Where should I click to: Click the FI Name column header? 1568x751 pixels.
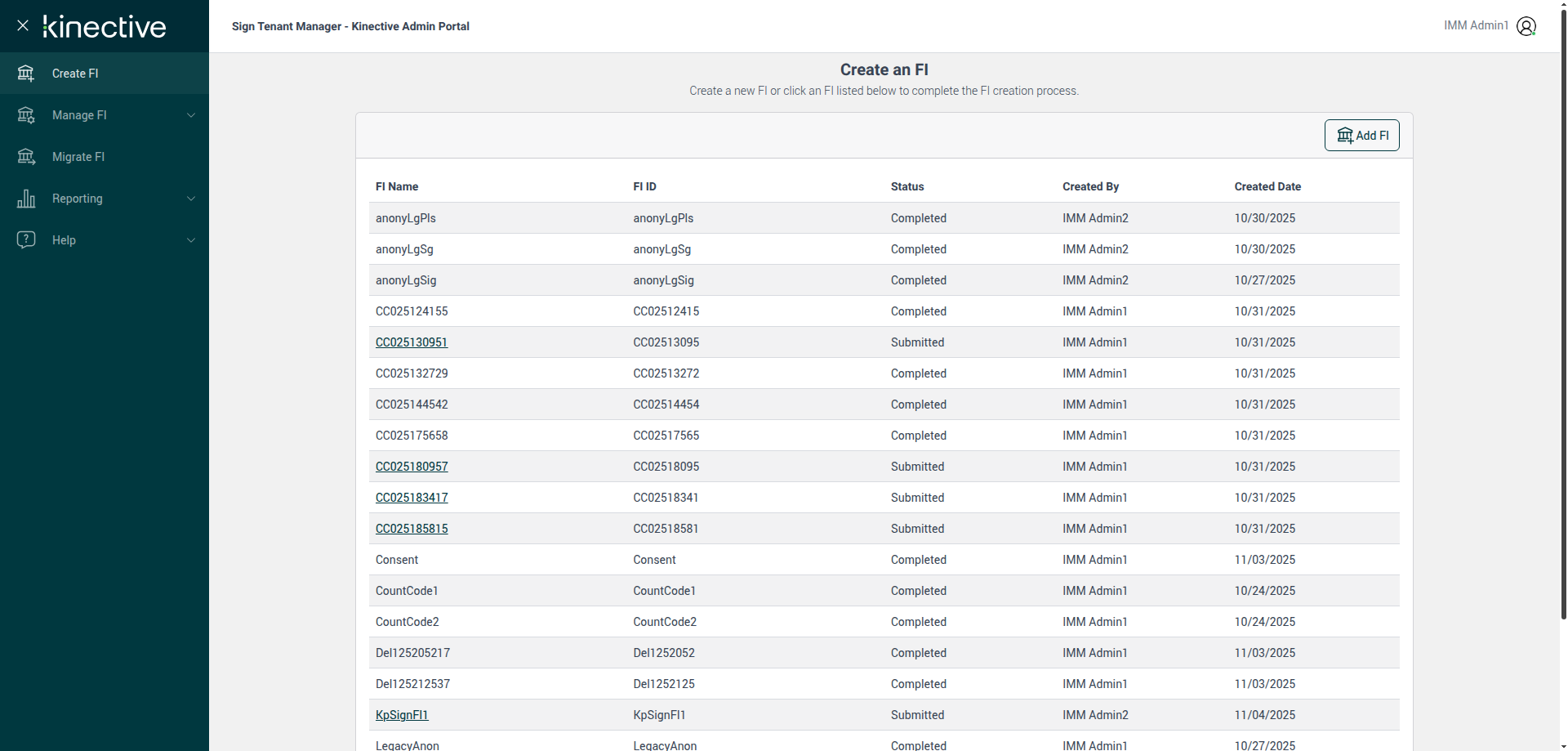pyautogui.click(x=397, y=187)
